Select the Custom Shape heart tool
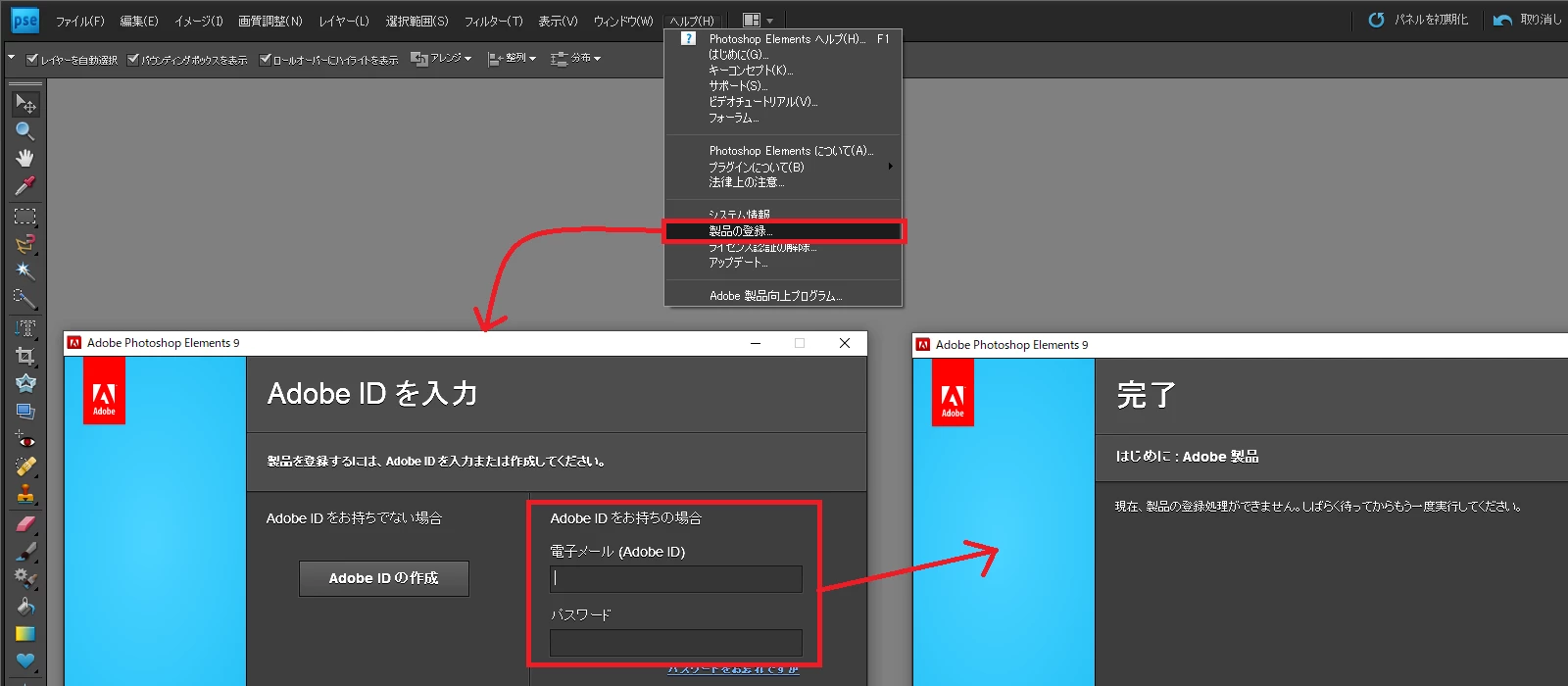 (x=25, y=661)
